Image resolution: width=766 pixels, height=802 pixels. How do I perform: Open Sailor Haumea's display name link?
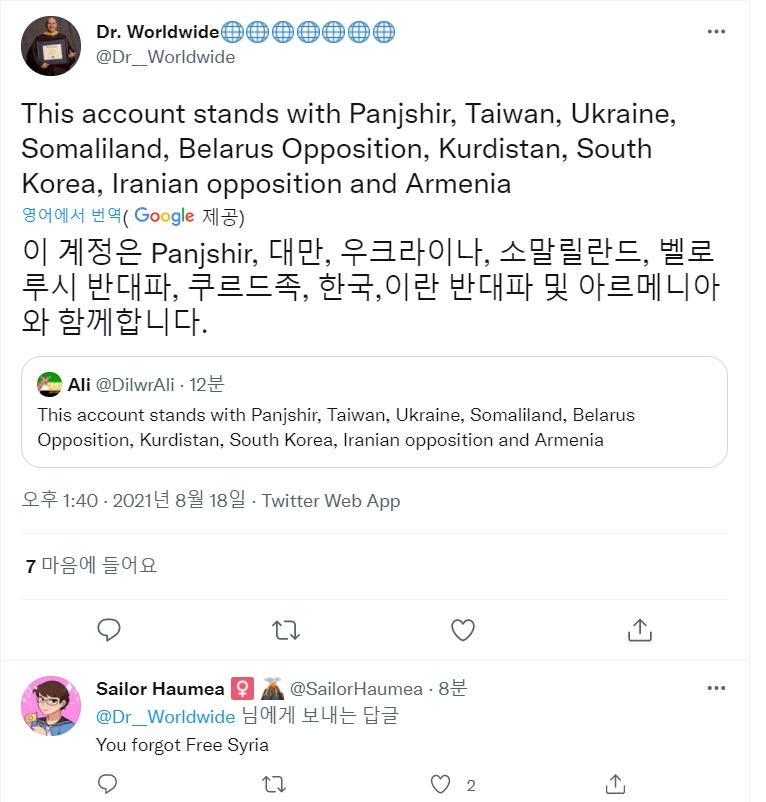click(158, 689)
